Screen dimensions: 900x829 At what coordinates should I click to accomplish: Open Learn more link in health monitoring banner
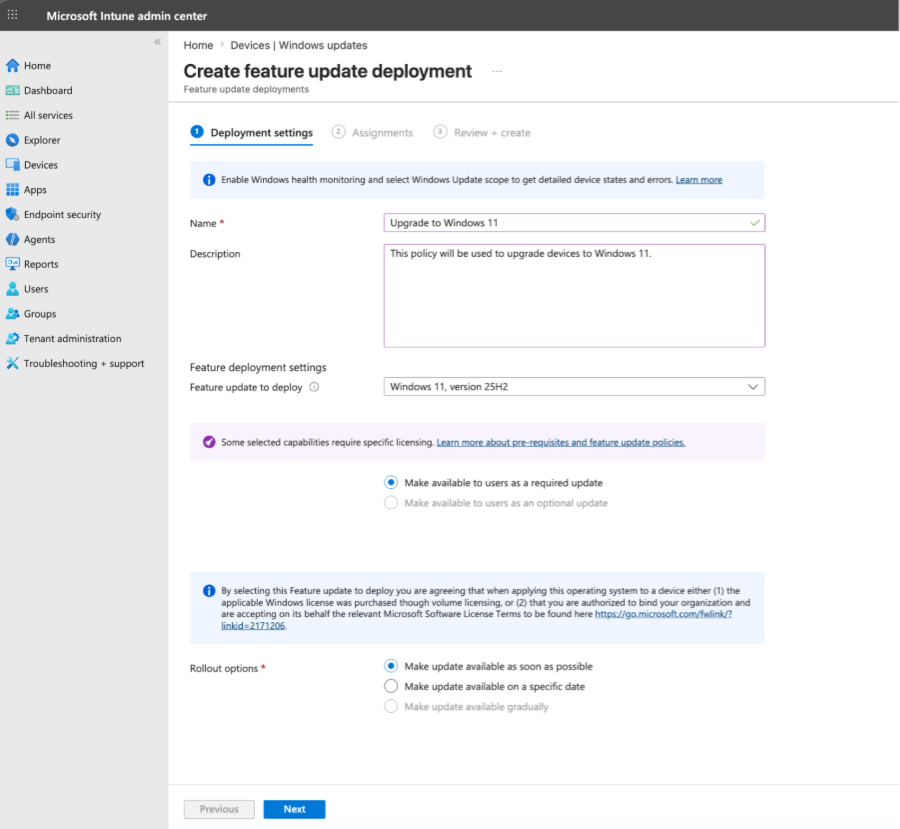[x=699, y=180]
